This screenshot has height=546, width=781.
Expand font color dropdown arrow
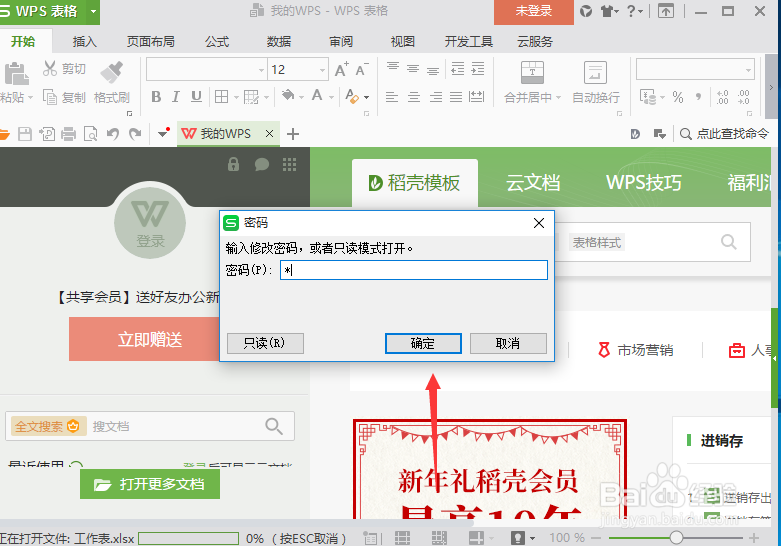331,97
